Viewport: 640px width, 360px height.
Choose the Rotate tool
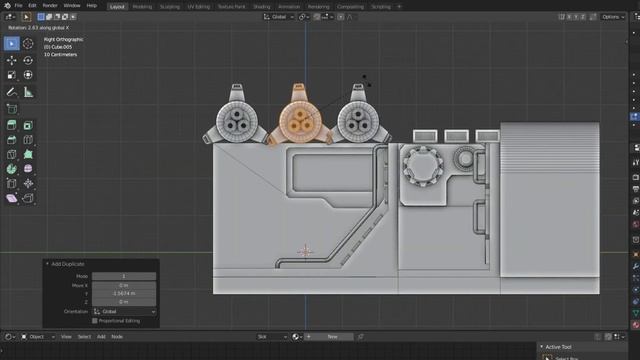coord(28,60)
